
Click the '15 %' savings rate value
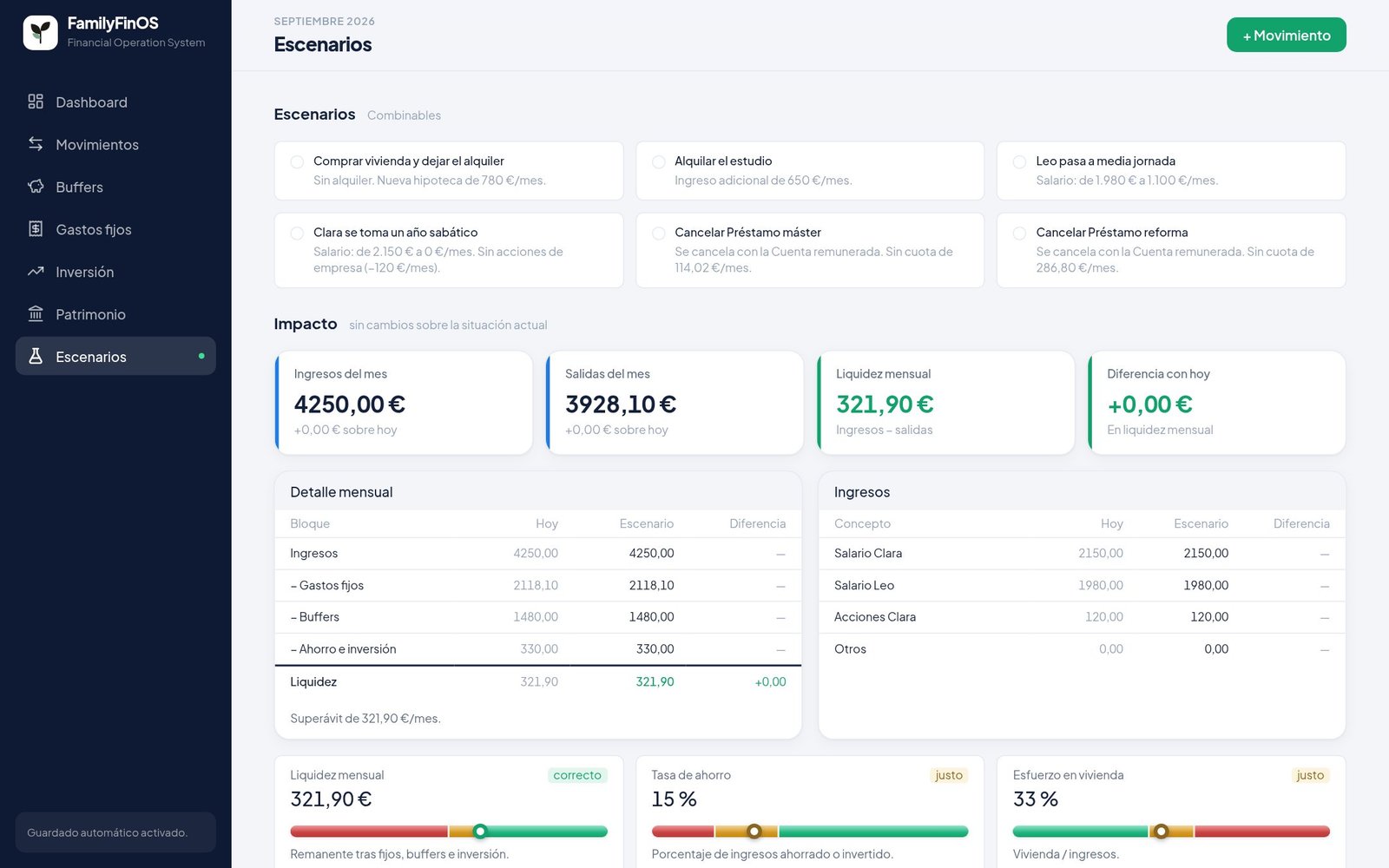pyautogui.click(x=675, y=799)
